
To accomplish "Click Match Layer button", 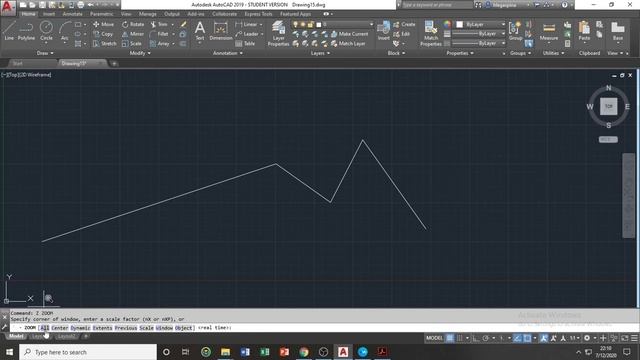I will click(348, 44).
